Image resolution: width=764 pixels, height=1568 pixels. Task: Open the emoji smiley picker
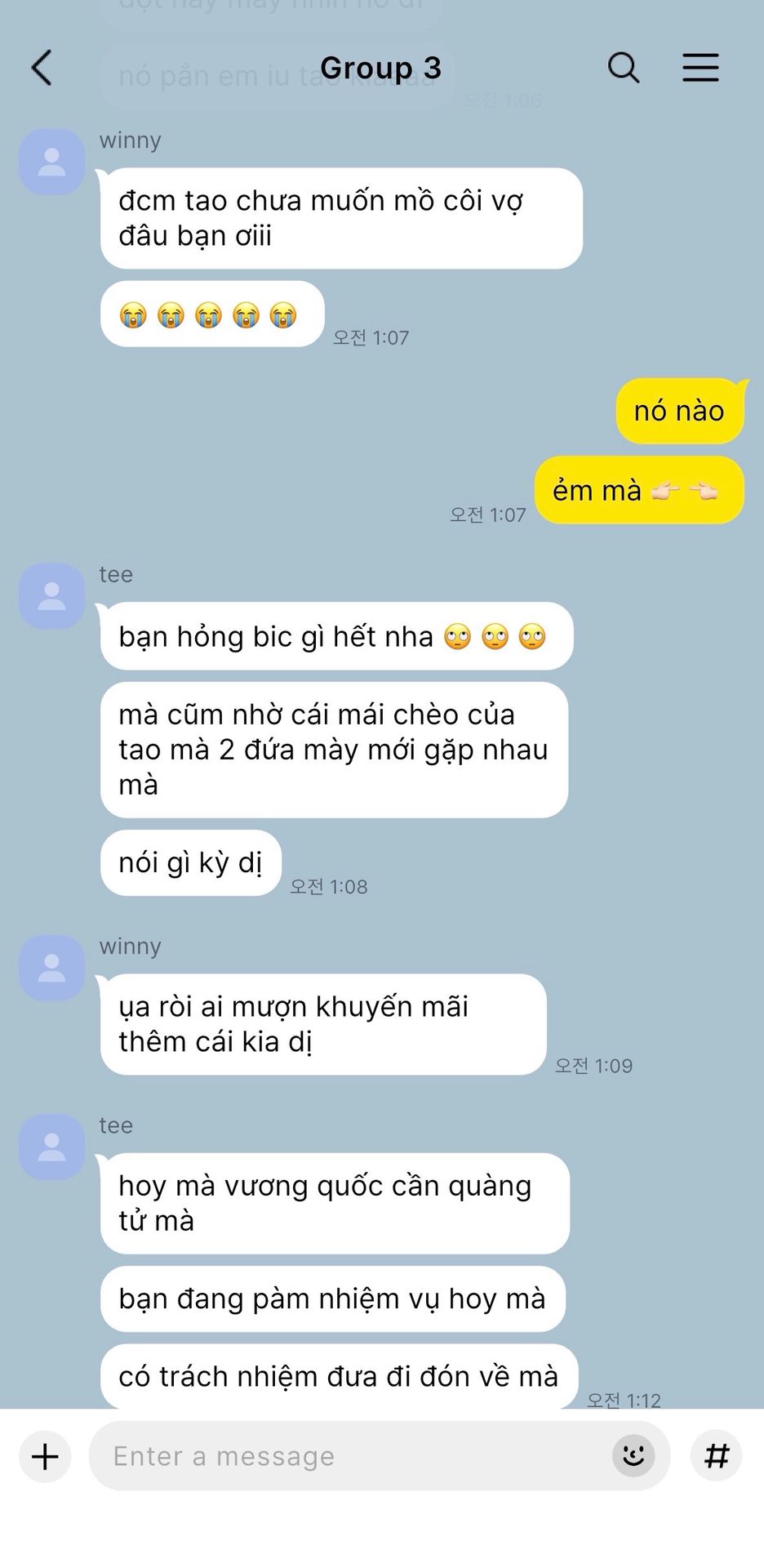point(633,1455)
